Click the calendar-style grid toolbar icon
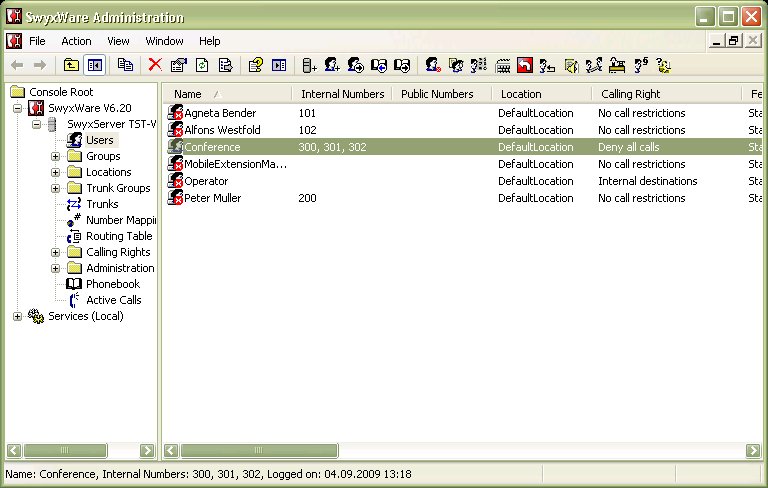Image resolution: width=768 pixels, height=488 pixels. (x=503, y=65)
